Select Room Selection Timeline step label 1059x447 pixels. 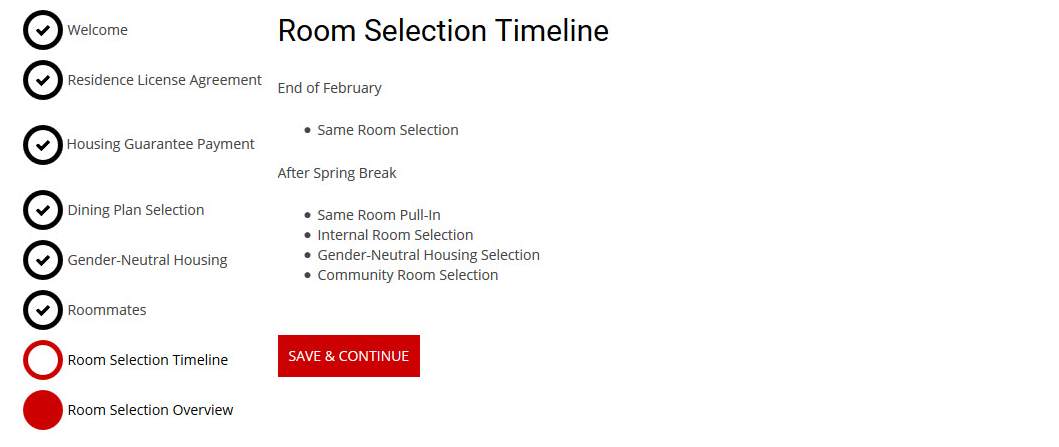(147, 360)
